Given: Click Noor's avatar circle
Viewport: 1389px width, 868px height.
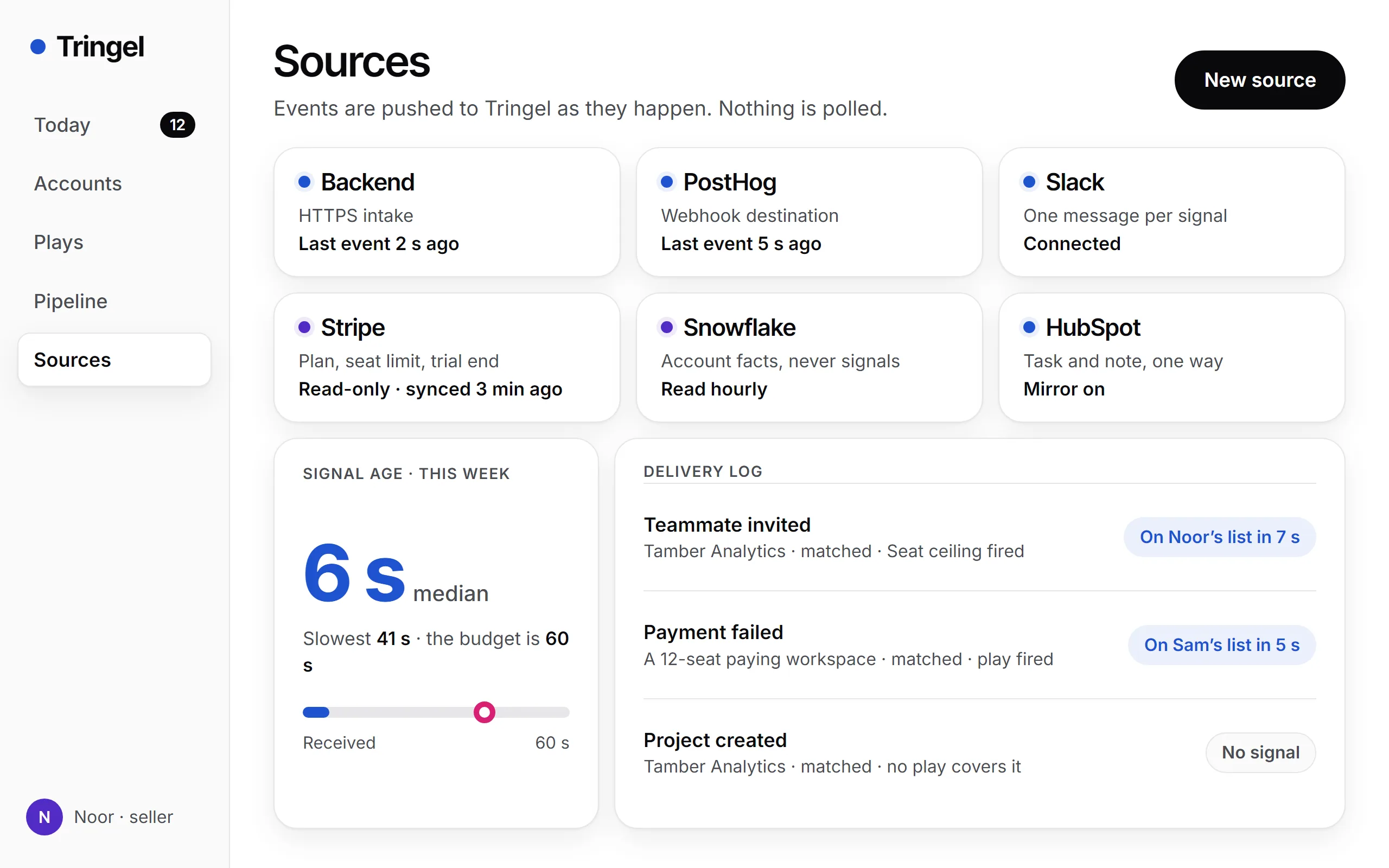Looking at the screenshot, I should click(44, 816).
